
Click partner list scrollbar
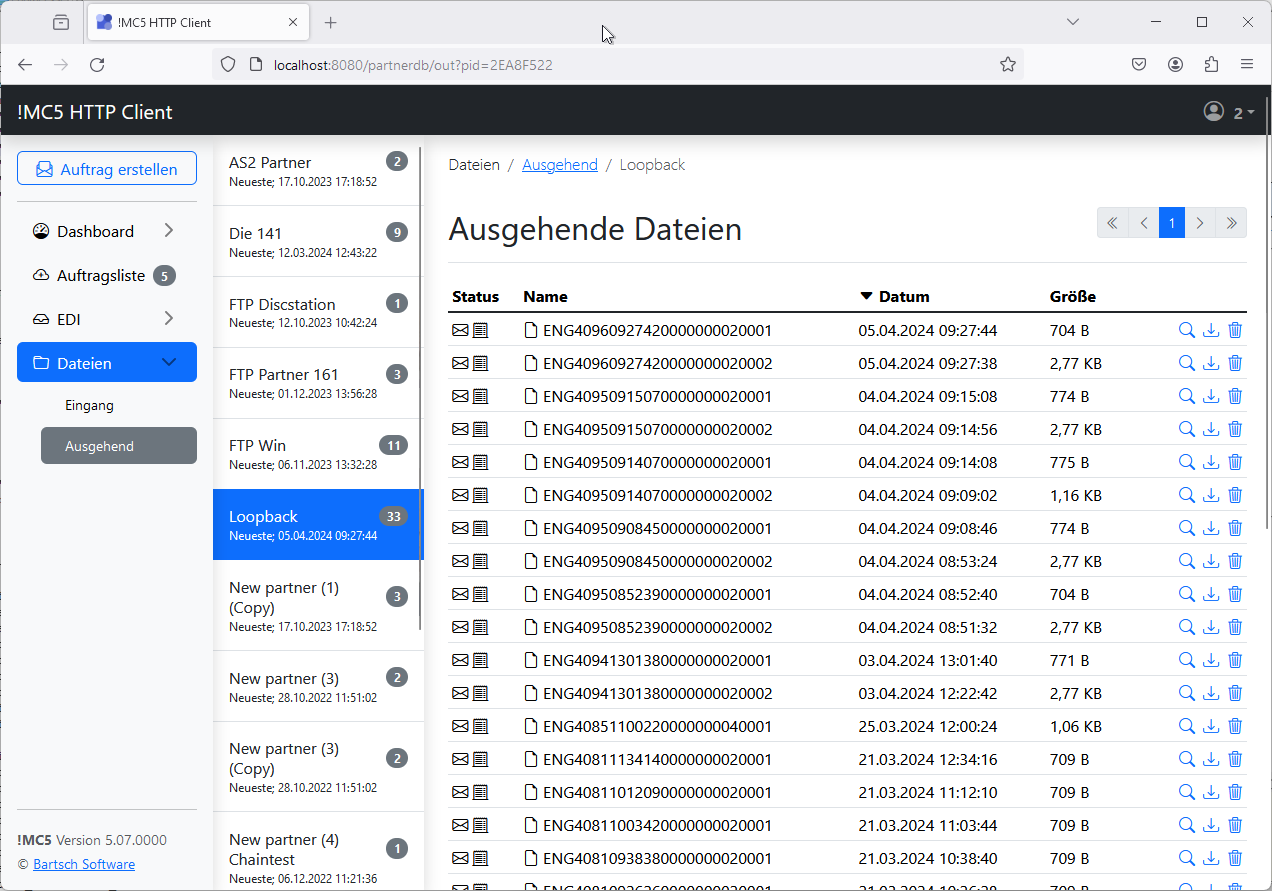[421, 390]
